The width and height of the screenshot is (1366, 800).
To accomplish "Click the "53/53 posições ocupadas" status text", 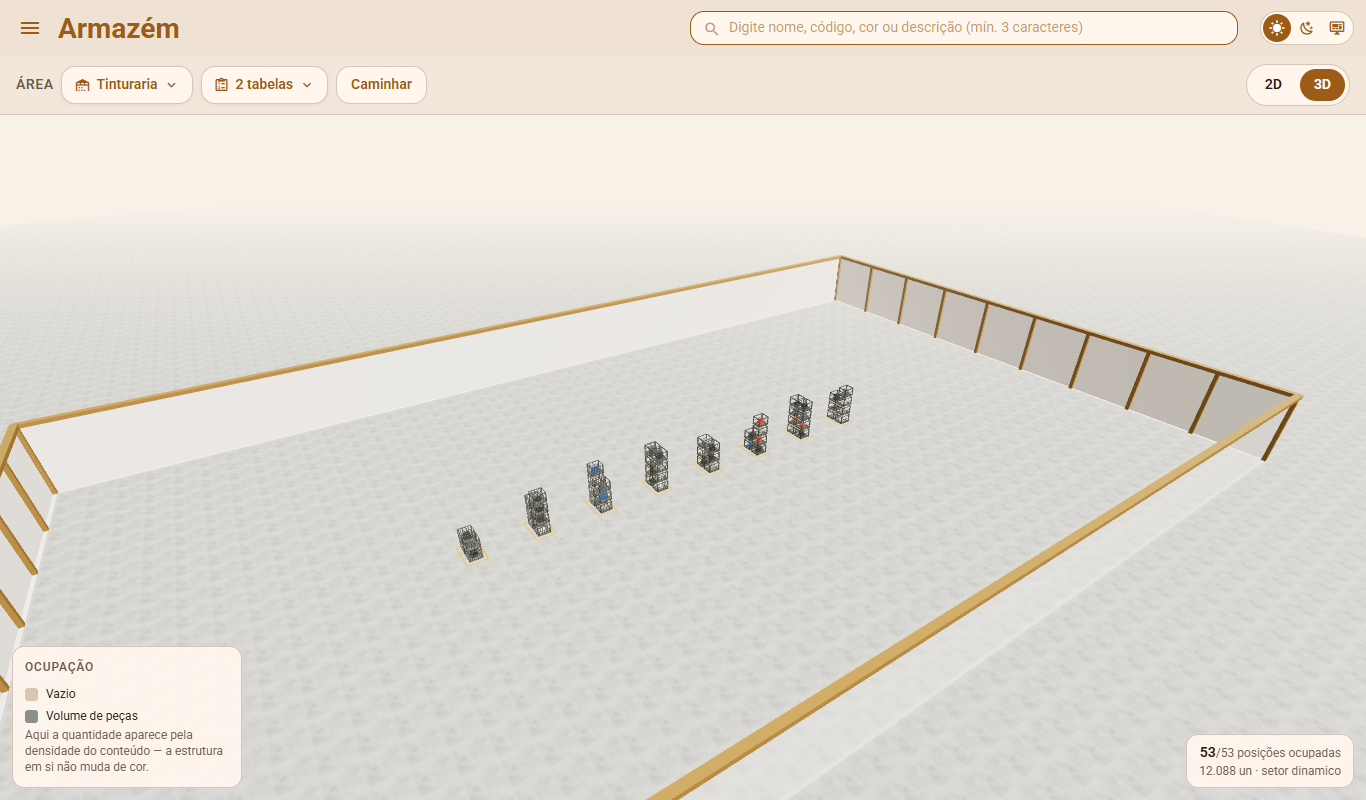I will pos(1270,752).
